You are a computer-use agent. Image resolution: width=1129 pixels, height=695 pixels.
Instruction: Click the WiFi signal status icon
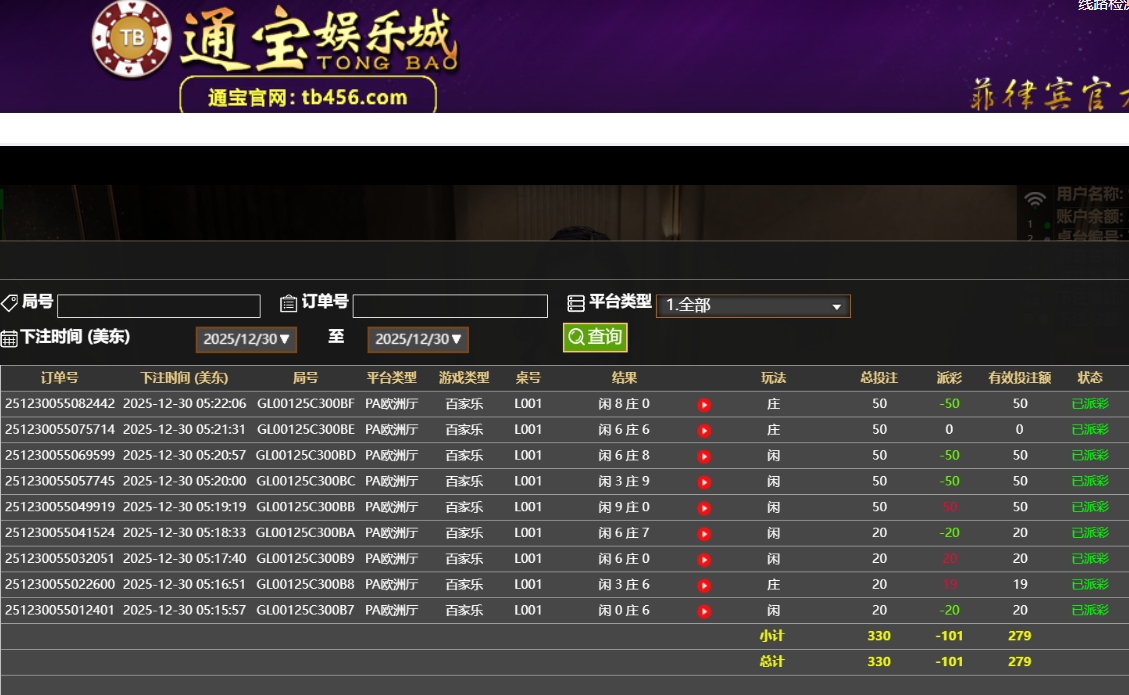pos(1035,199)
